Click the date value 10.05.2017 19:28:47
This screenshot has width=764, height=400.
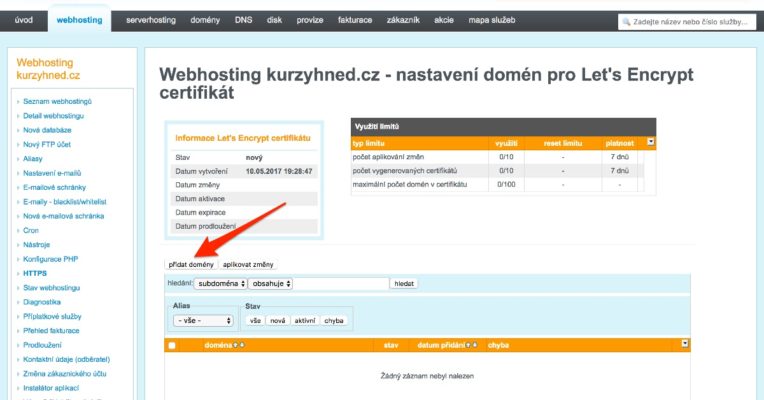[279, 171]
